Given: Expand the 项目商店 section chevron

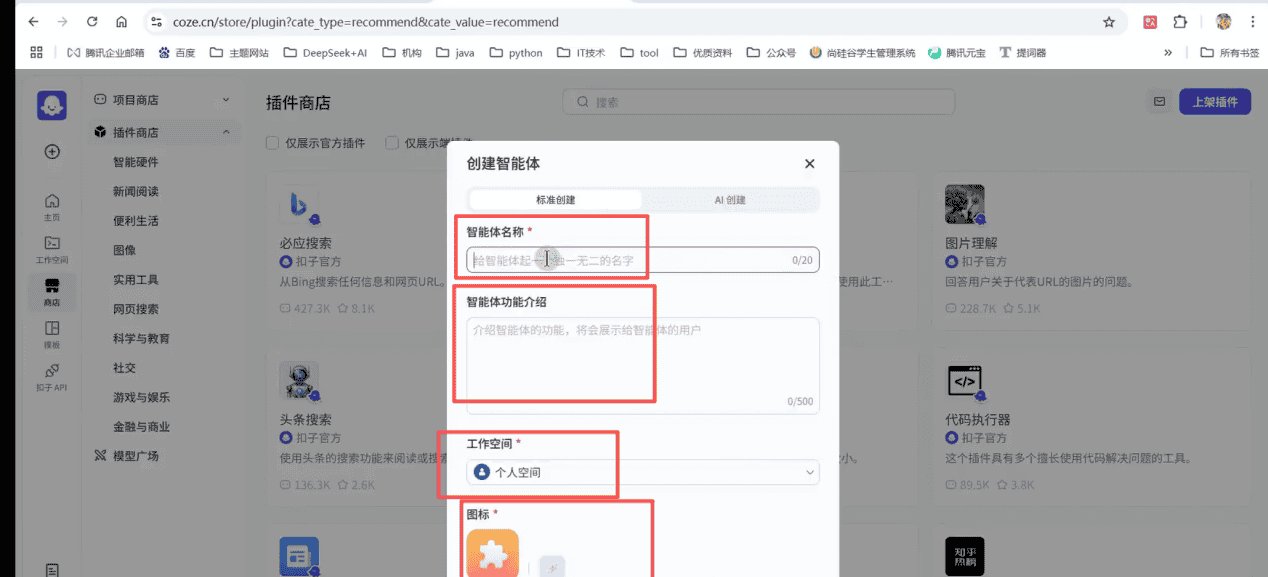Looking at the screenshot, I should click(x=226, y=100).
